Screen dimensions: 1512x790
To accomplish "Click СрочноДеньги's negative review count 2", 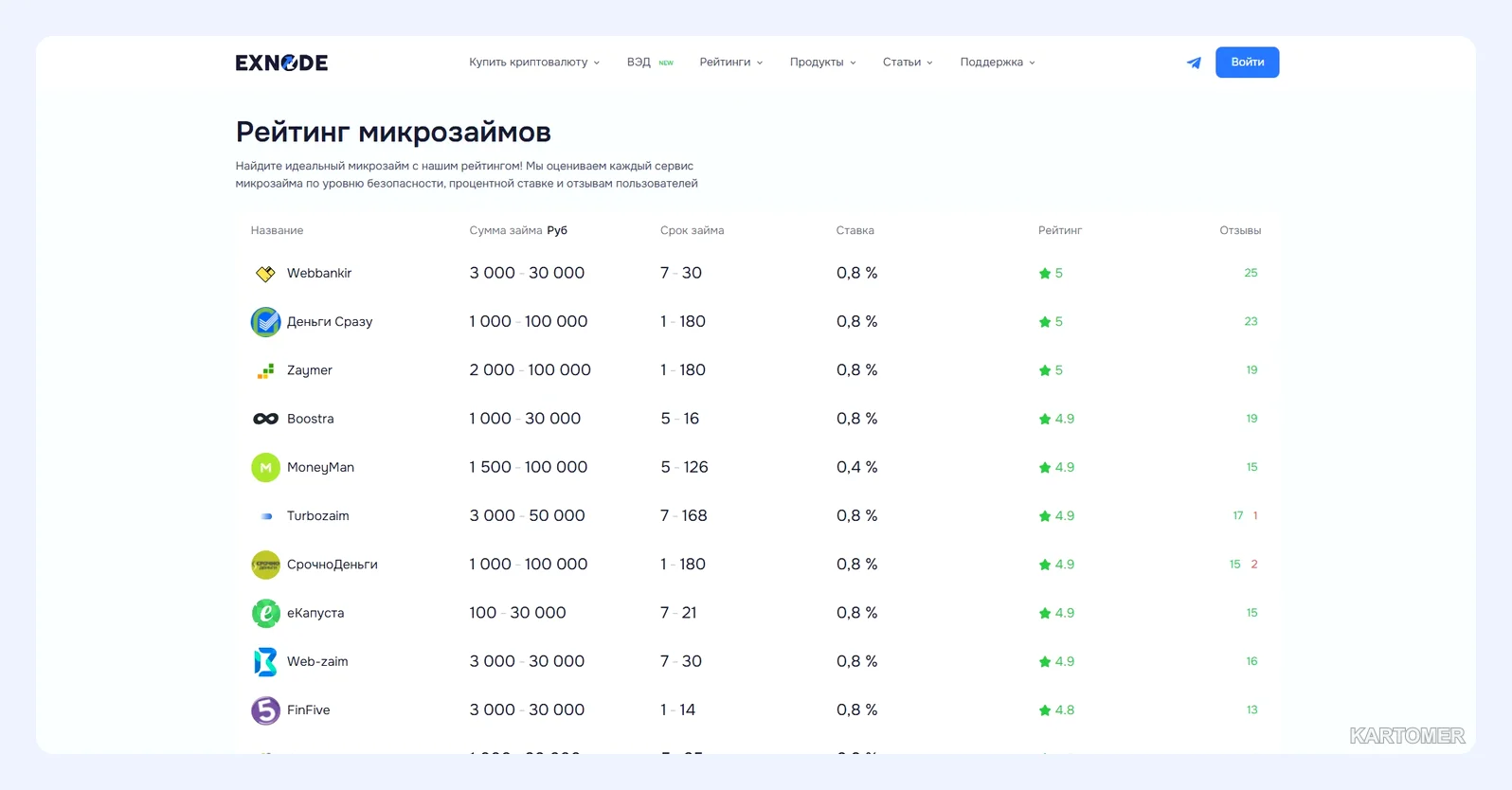I will 1254,565.
